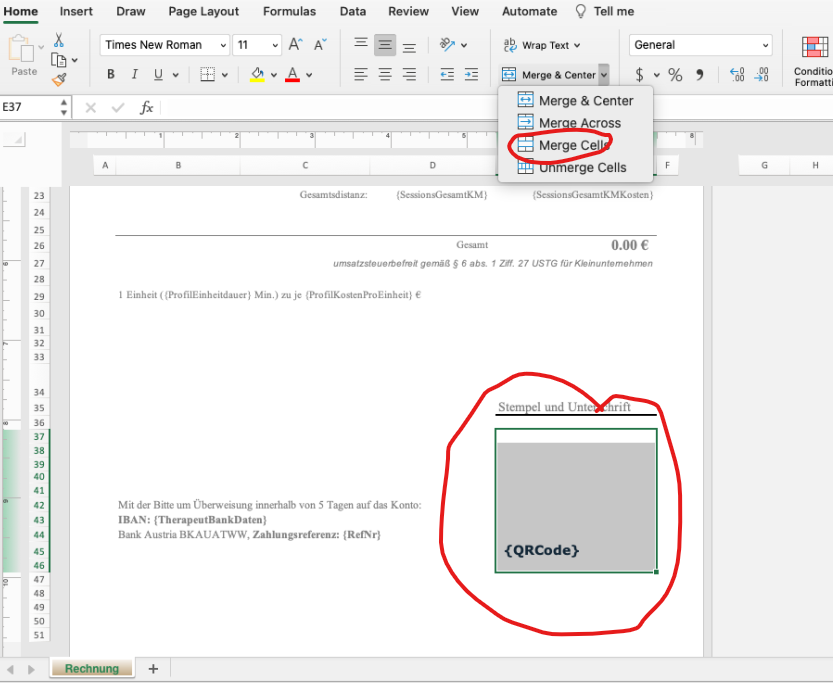Decrease font size with small A icon
The height and width of the screenshot is (683, 833).
(x=320, y=45)
